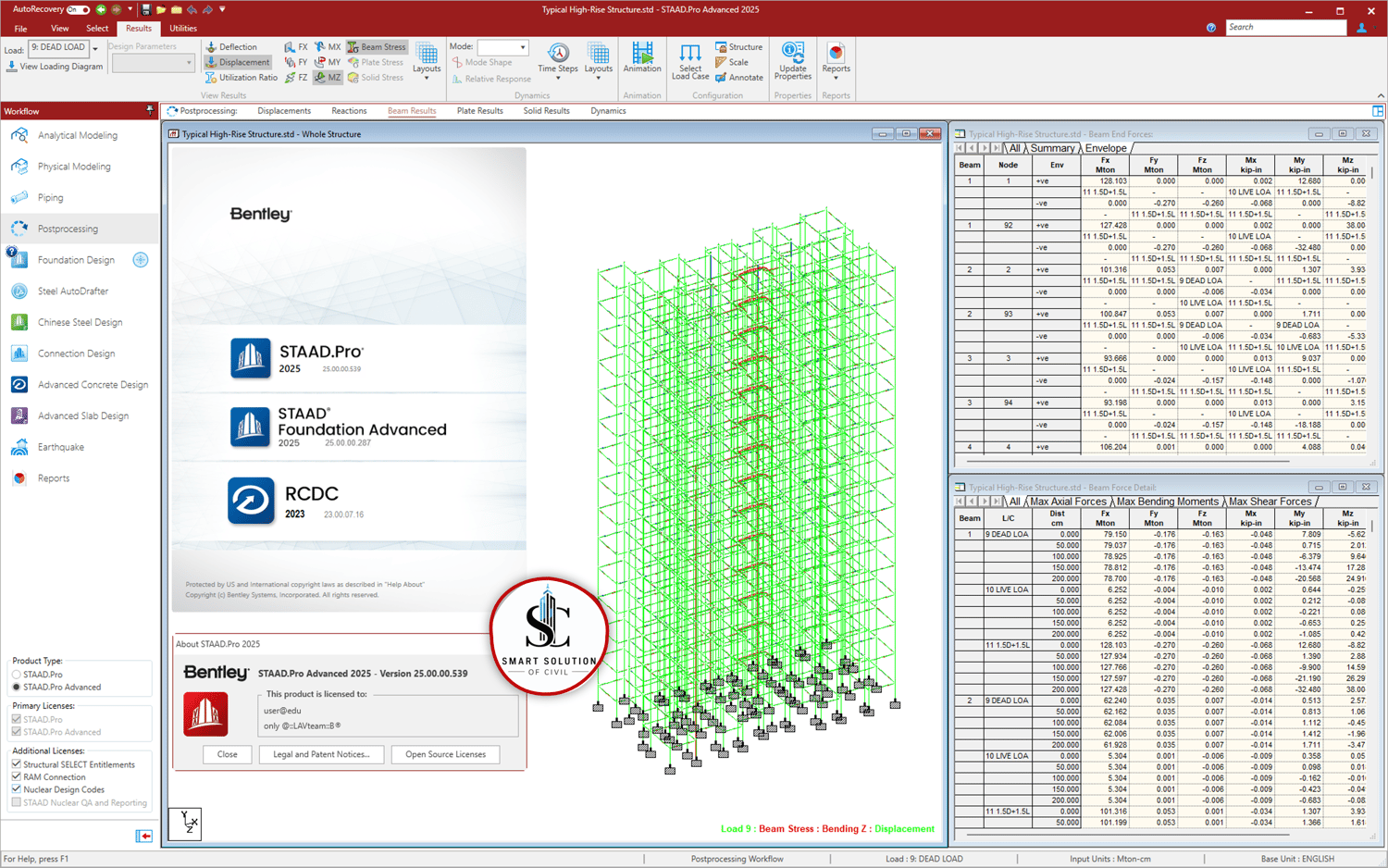1388x868 pixels.
Task: Uncheck Structural SELECT Entitlements
Action: coord(17,765)
